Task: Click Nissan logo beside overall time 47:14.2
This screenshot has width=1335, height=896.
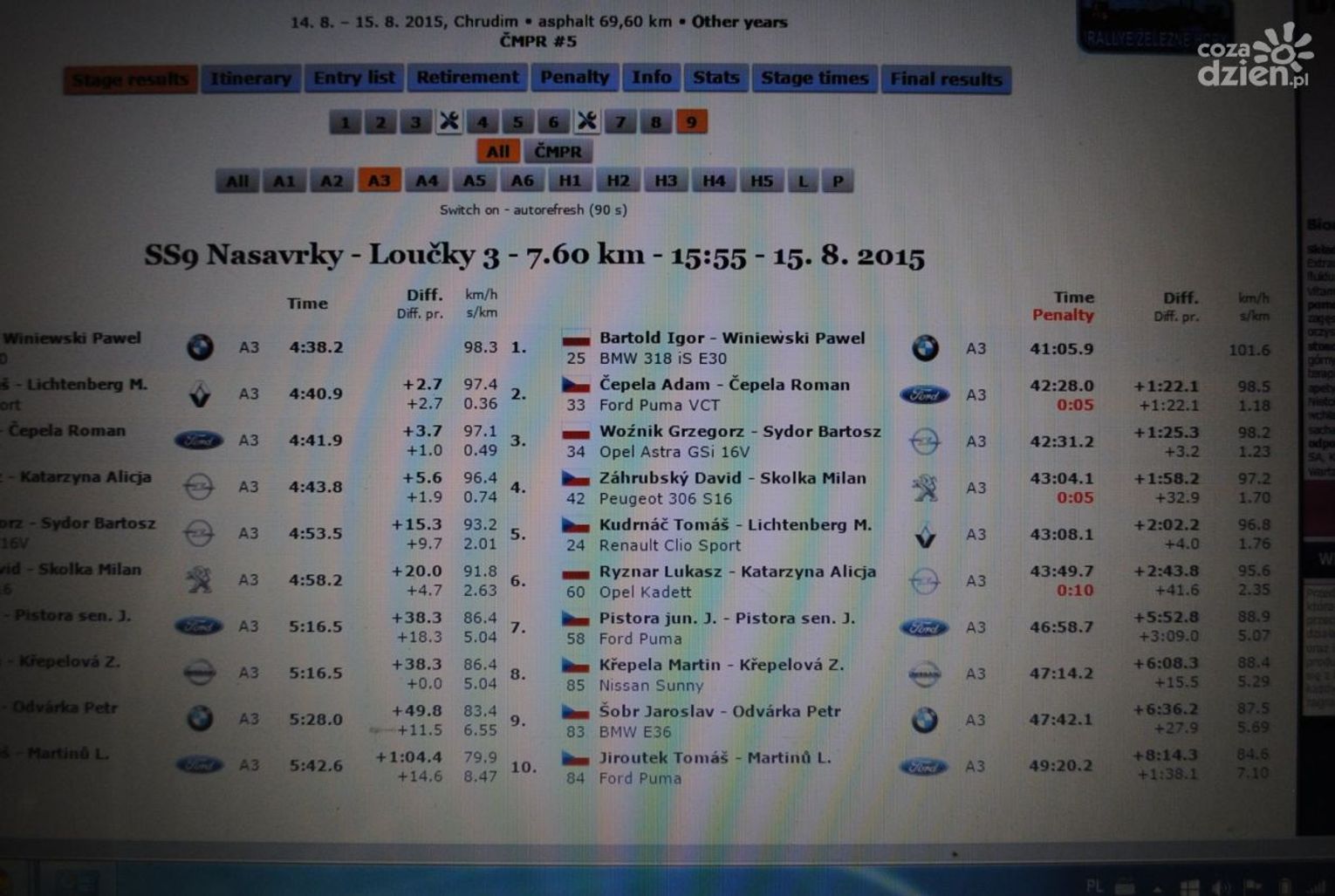Action: tap(925, 674)
